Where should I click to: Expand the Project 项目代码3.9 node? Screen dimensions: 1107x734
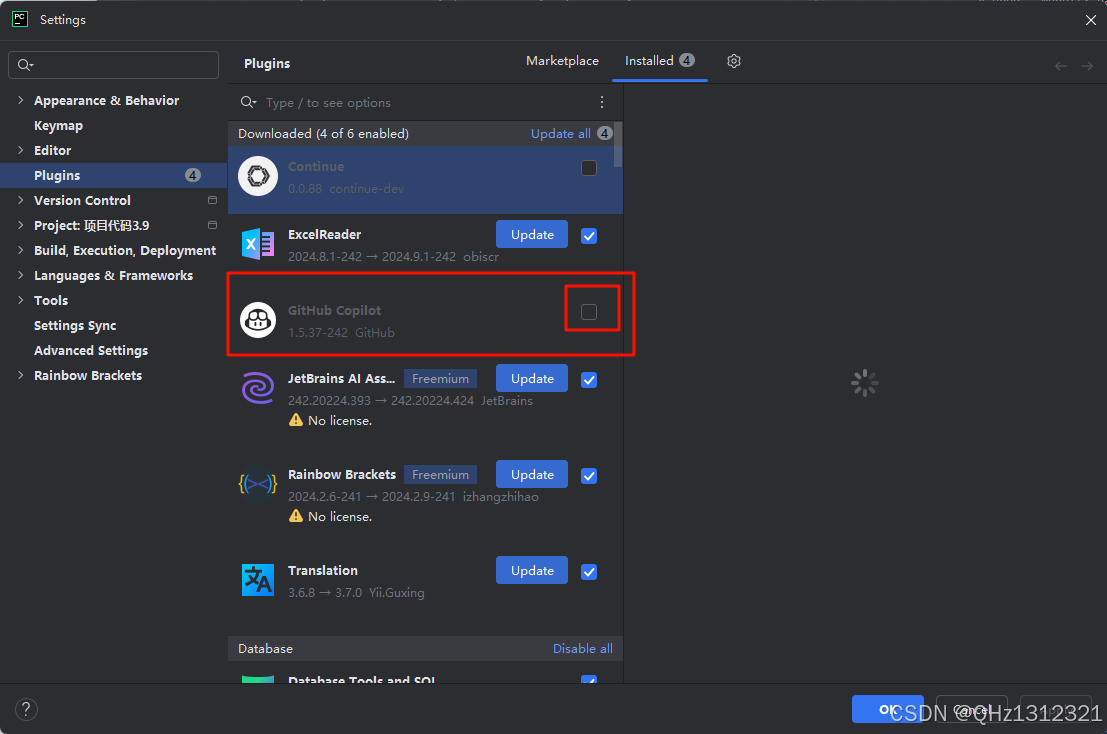coord(20,225)
